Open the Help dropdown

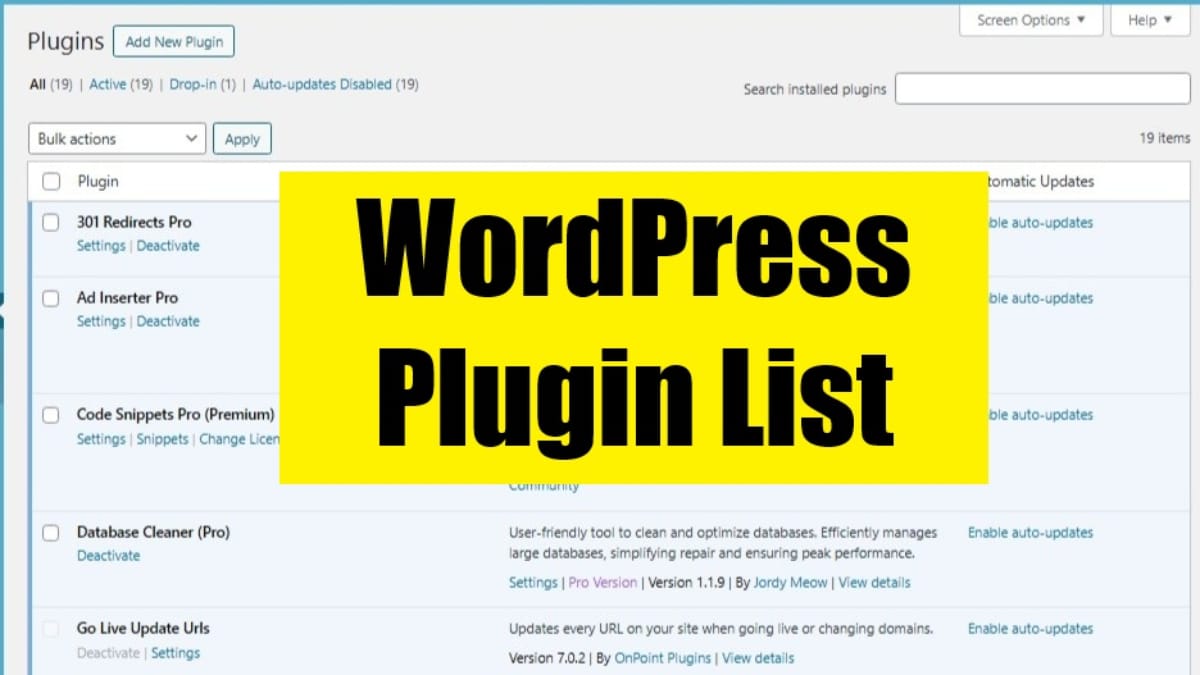tap(1148, 20)
